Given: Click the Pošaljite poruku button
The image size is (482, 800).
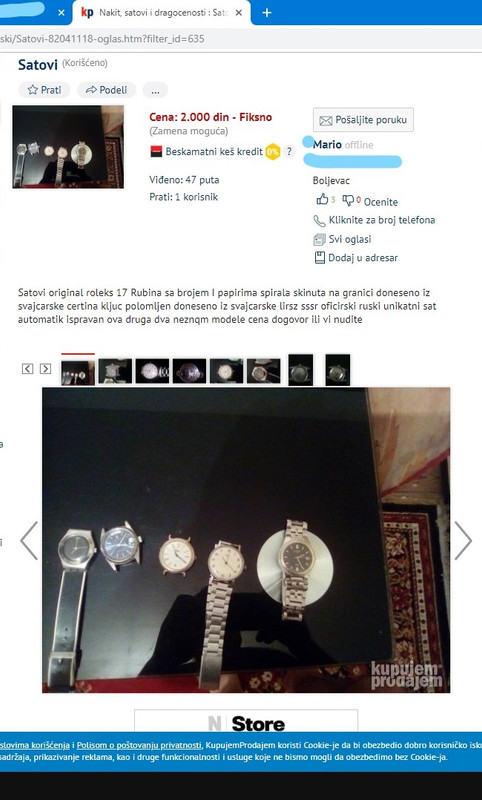Looking at the screenshot, I should [363, 120].
